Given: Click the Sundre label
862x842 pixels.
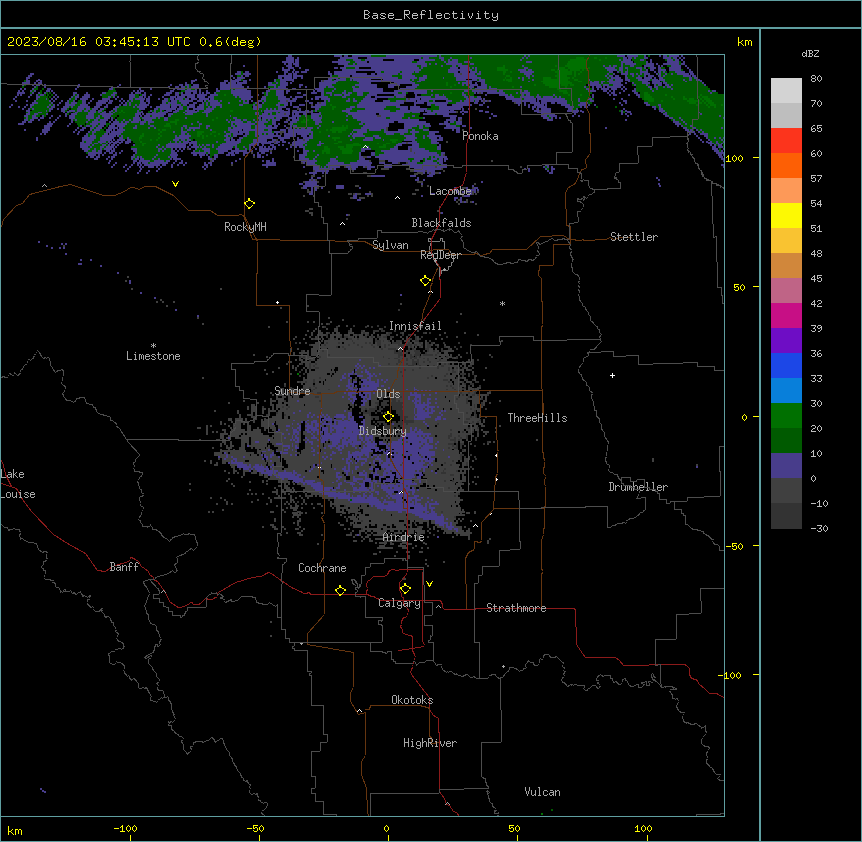Looking at the screenshot, I should point(292,391).
